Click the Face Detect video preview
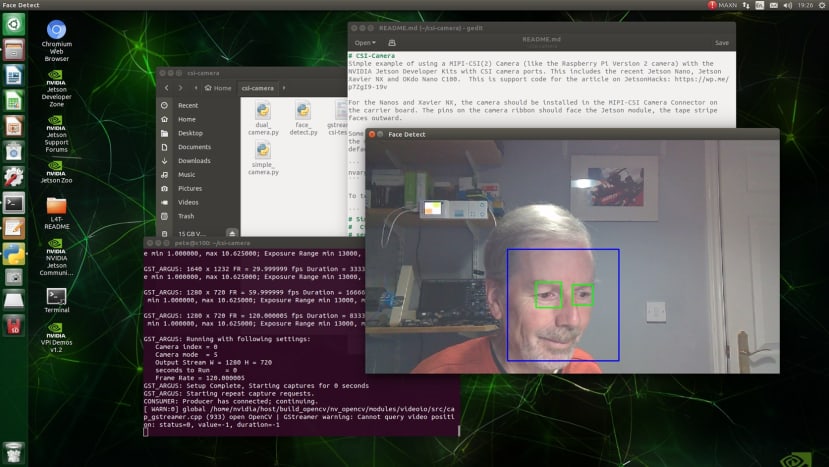829x467 pixels. click(572, 257)
